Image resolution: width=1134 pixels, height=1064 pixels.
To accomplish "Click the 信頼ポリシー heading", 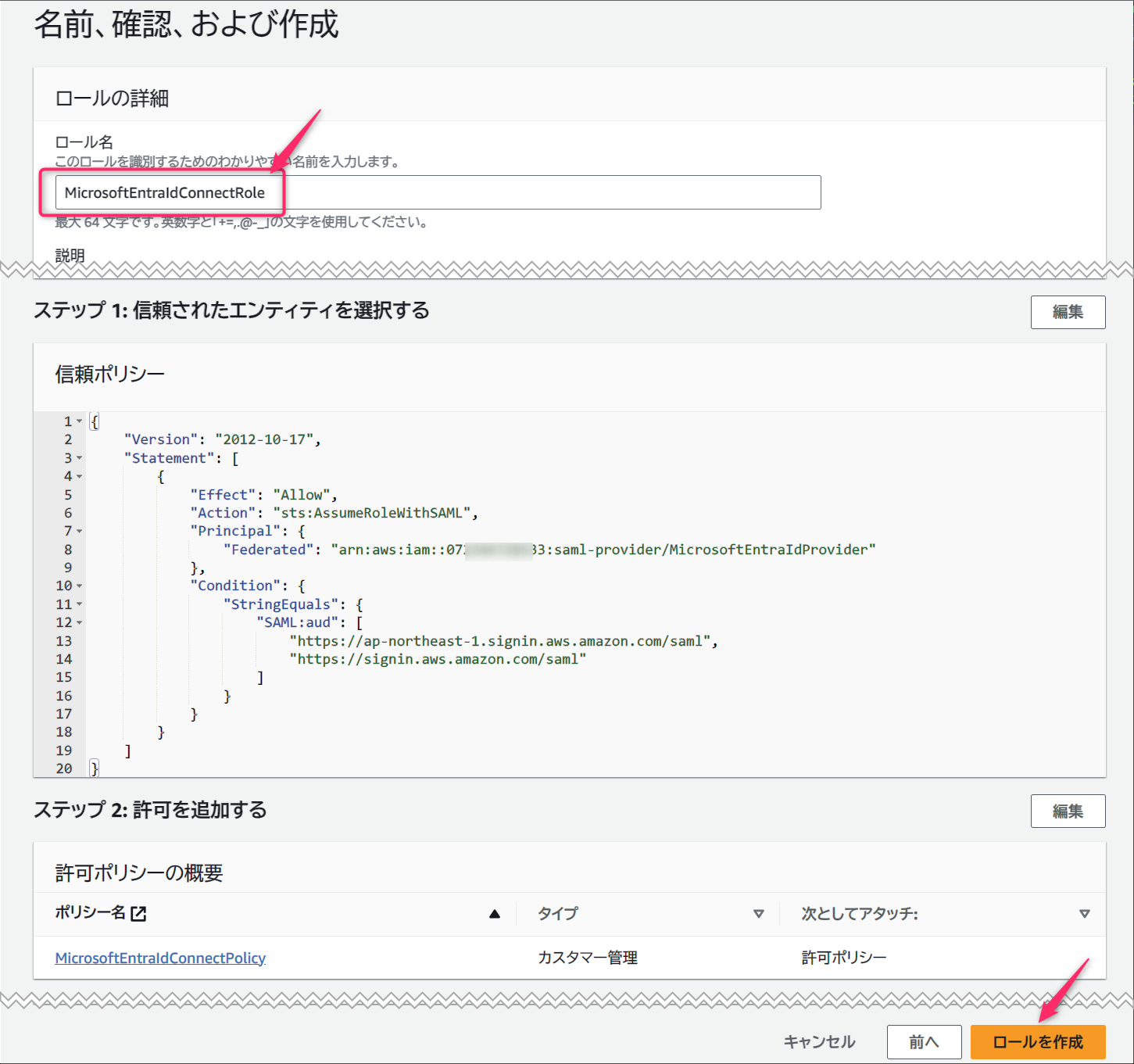I will 109,374.
